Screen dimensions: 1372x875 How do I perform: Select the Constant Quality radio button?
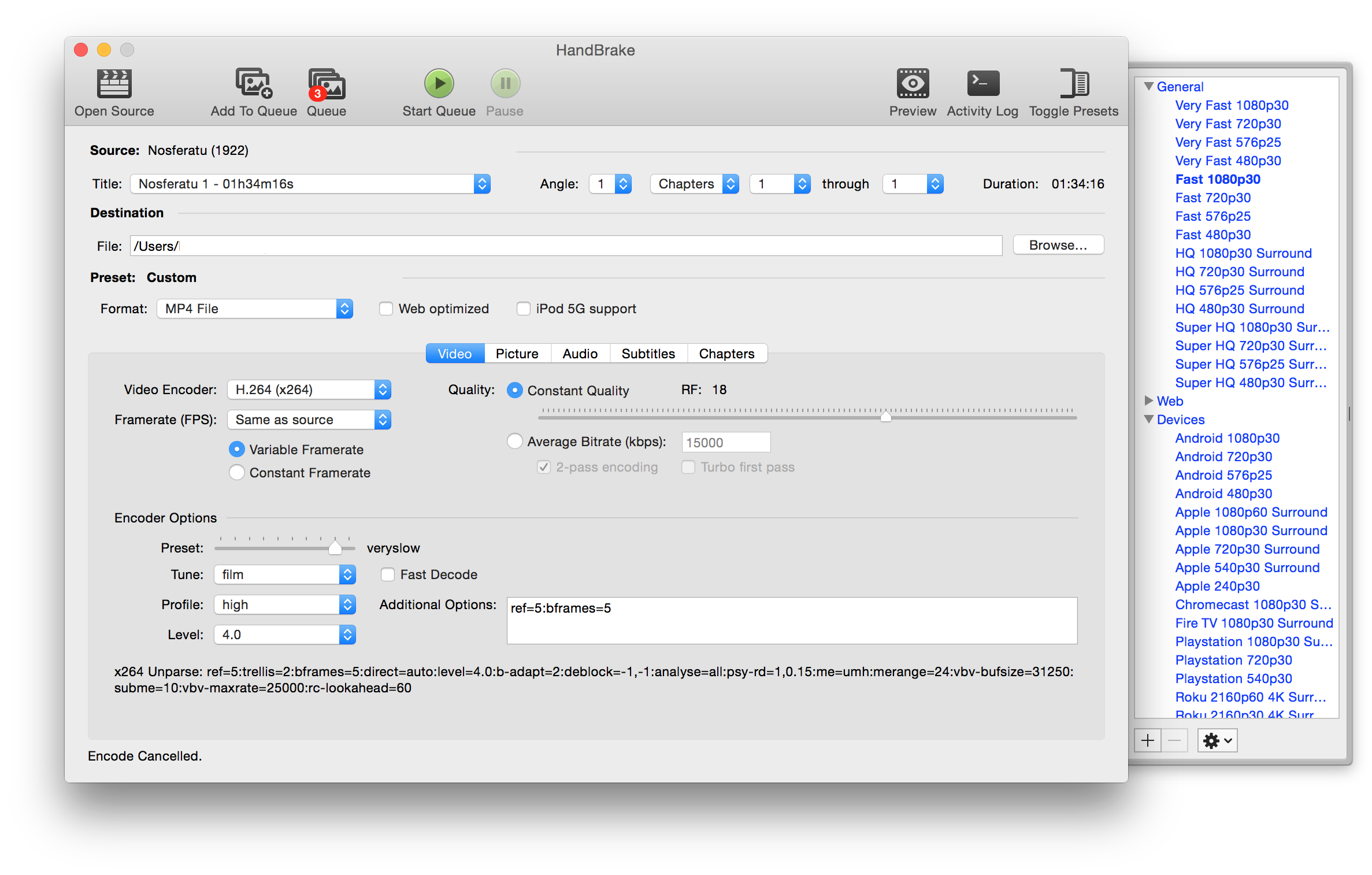pyautogui.click(x=514, y=390)
